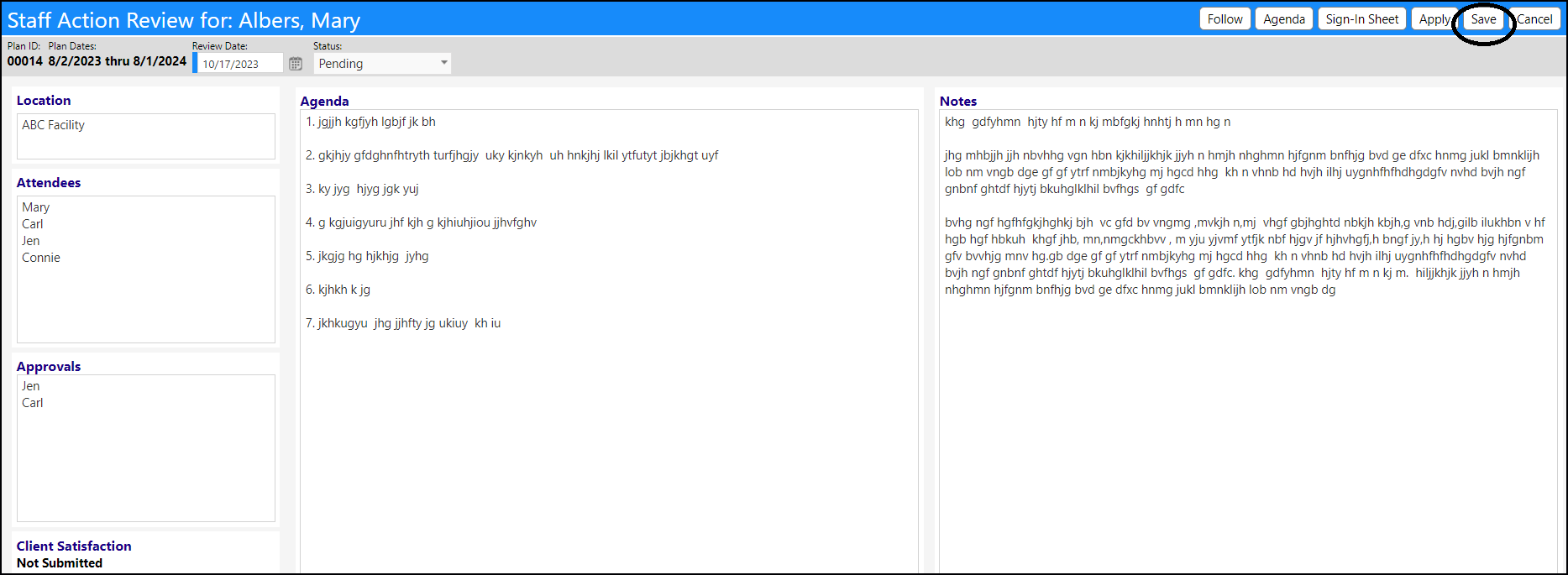
Task: Select attendee Jen in Attendees list
Action: pyautogui.click(x=31, y=241)
